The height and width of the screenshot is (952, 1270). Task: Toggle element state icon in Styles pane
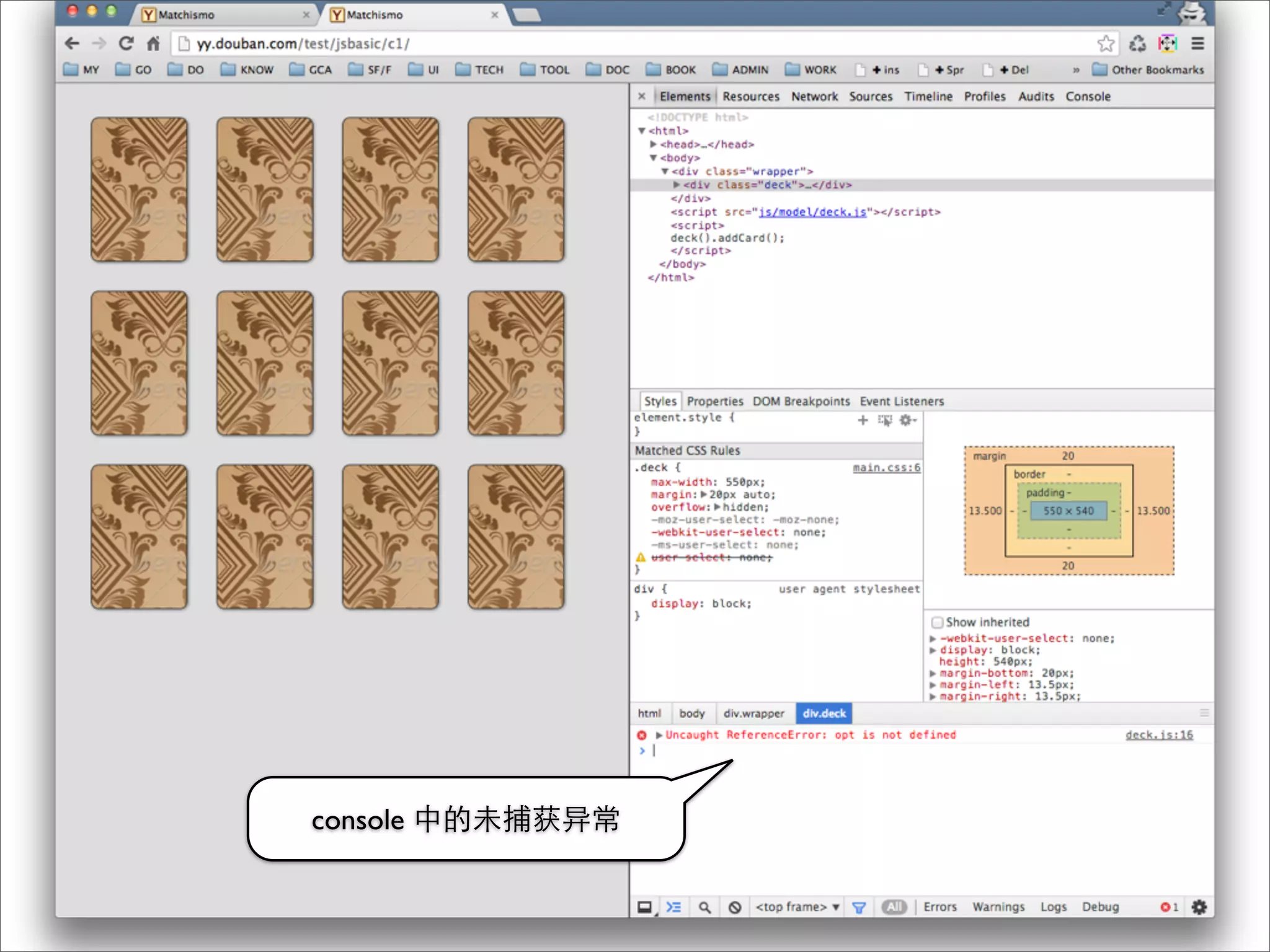885,420
